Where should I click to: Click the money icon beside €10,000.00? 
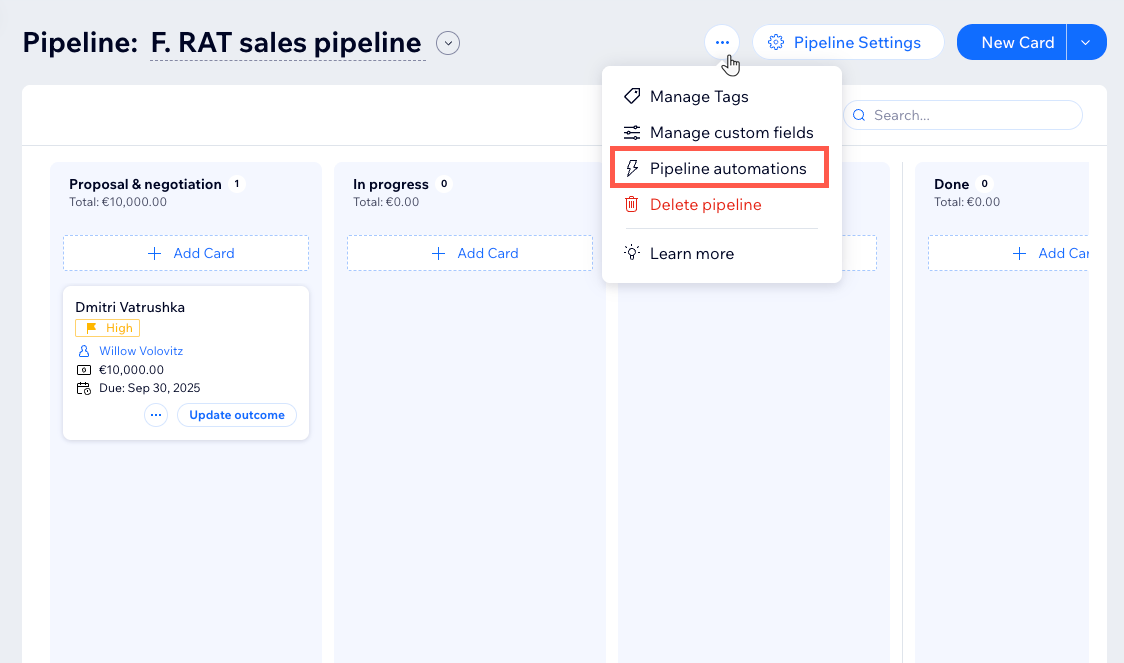84,370
